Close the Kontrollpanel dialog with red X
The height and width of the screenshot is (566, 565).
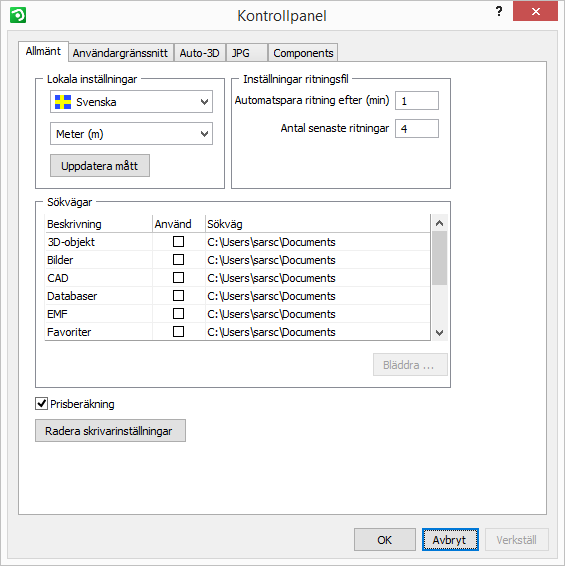pyautogui.click(x=535, y=11)
